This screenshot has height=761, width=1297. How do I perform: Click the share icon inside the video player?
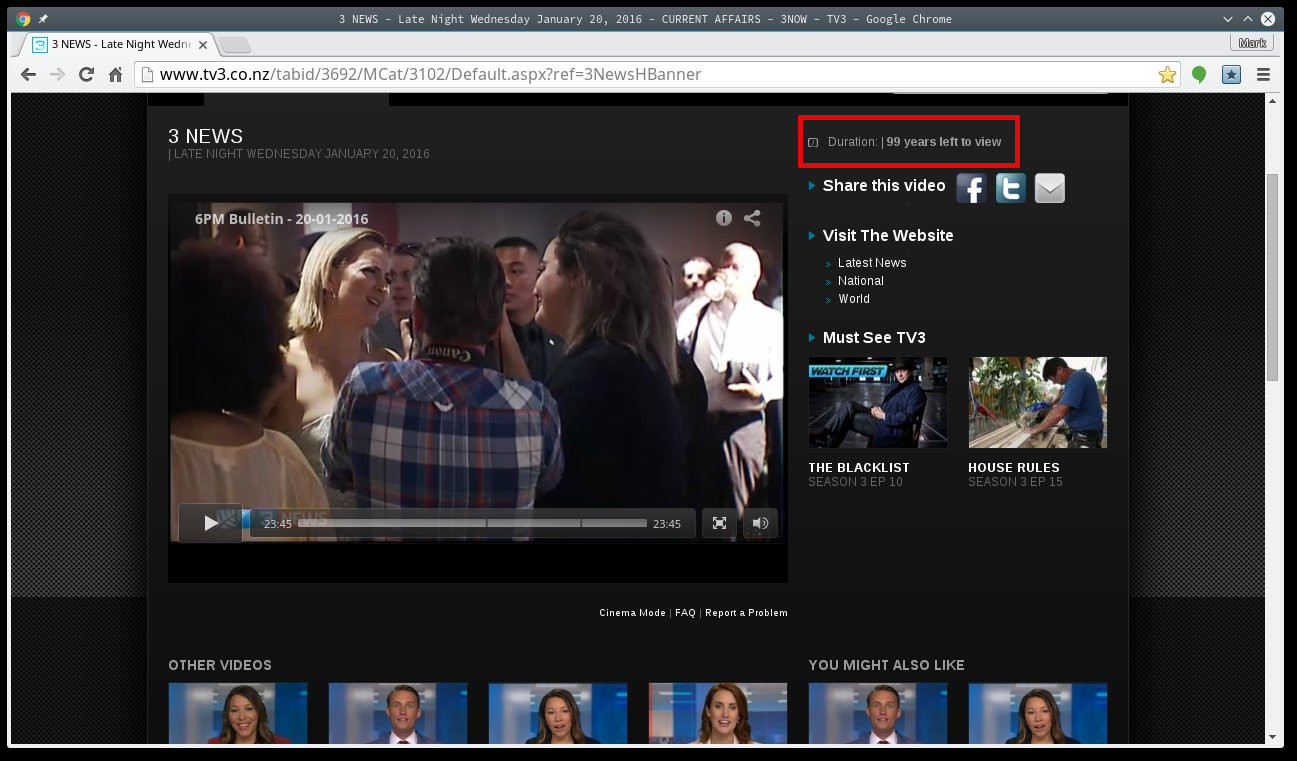click(752, 218)
